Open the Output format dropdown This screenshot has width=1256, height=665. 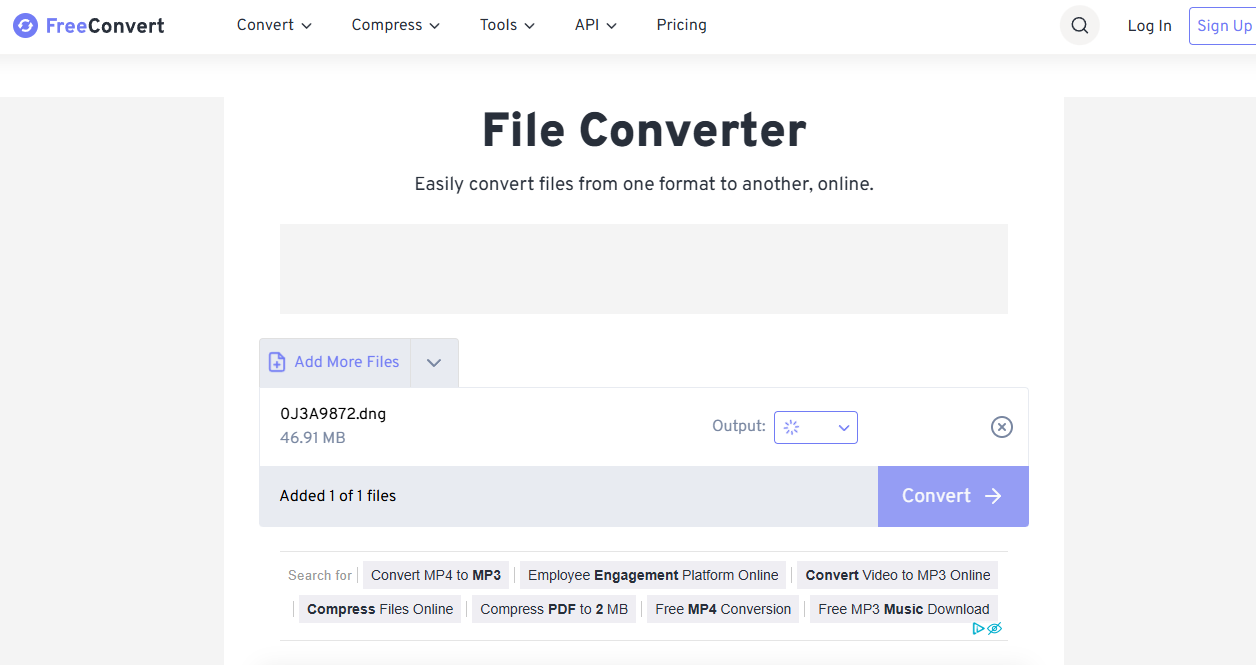pos(816,427)
